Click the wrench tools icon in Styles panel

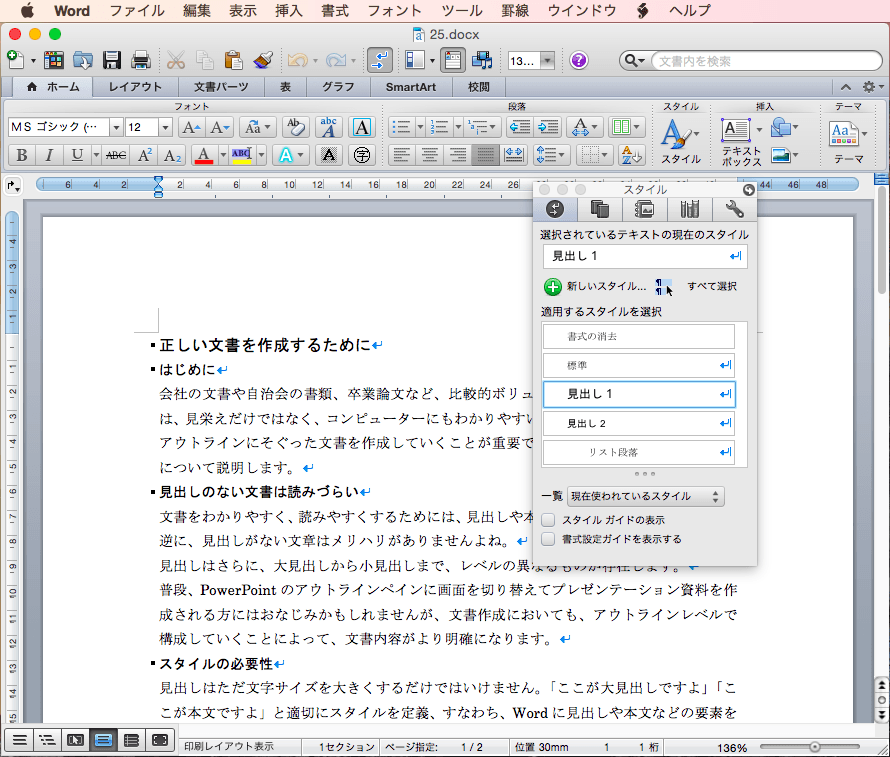734,208
